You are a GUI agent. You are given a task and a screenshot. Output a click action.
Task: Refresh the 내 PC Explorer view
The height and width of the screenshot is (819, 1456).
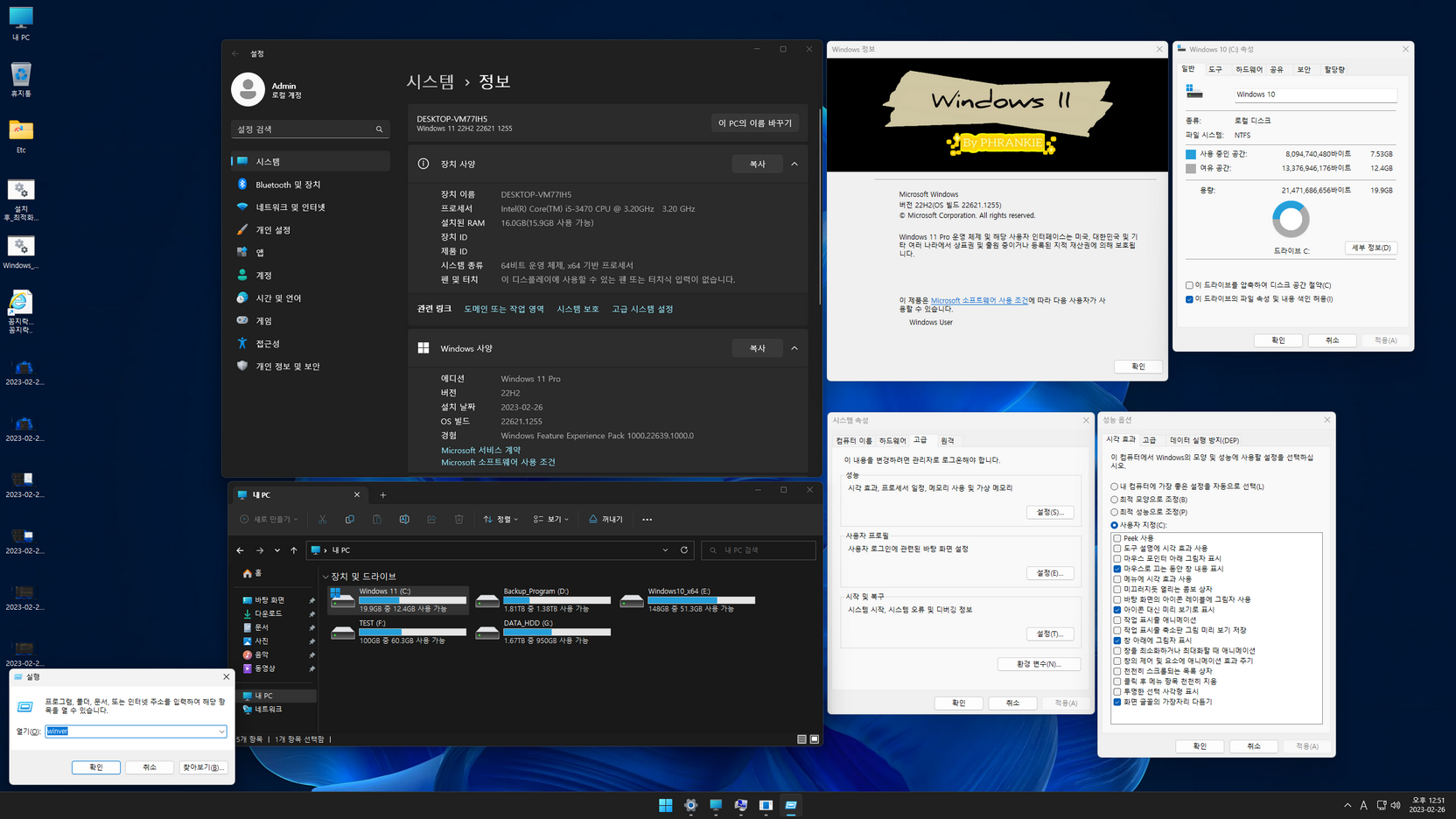click(x=684, y=550)
